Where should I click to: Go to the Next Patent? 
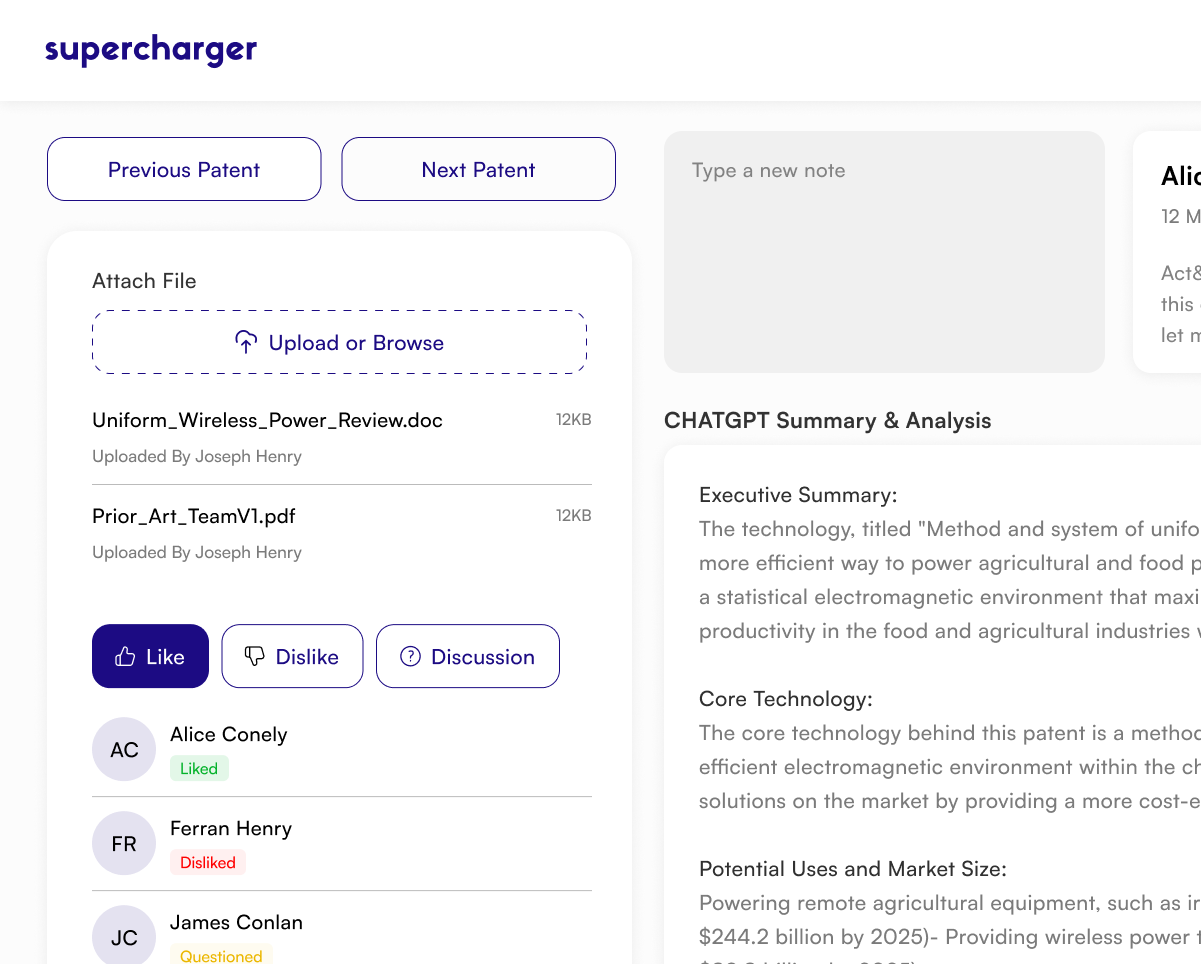click(x=478, y=169)
